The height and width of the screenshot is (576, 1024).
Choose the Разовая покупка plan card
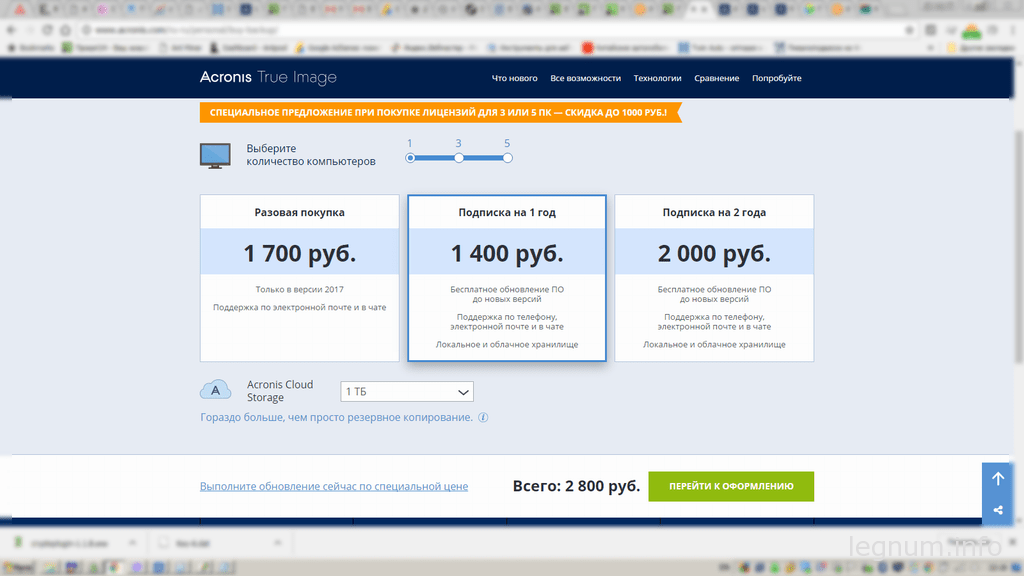300,278
